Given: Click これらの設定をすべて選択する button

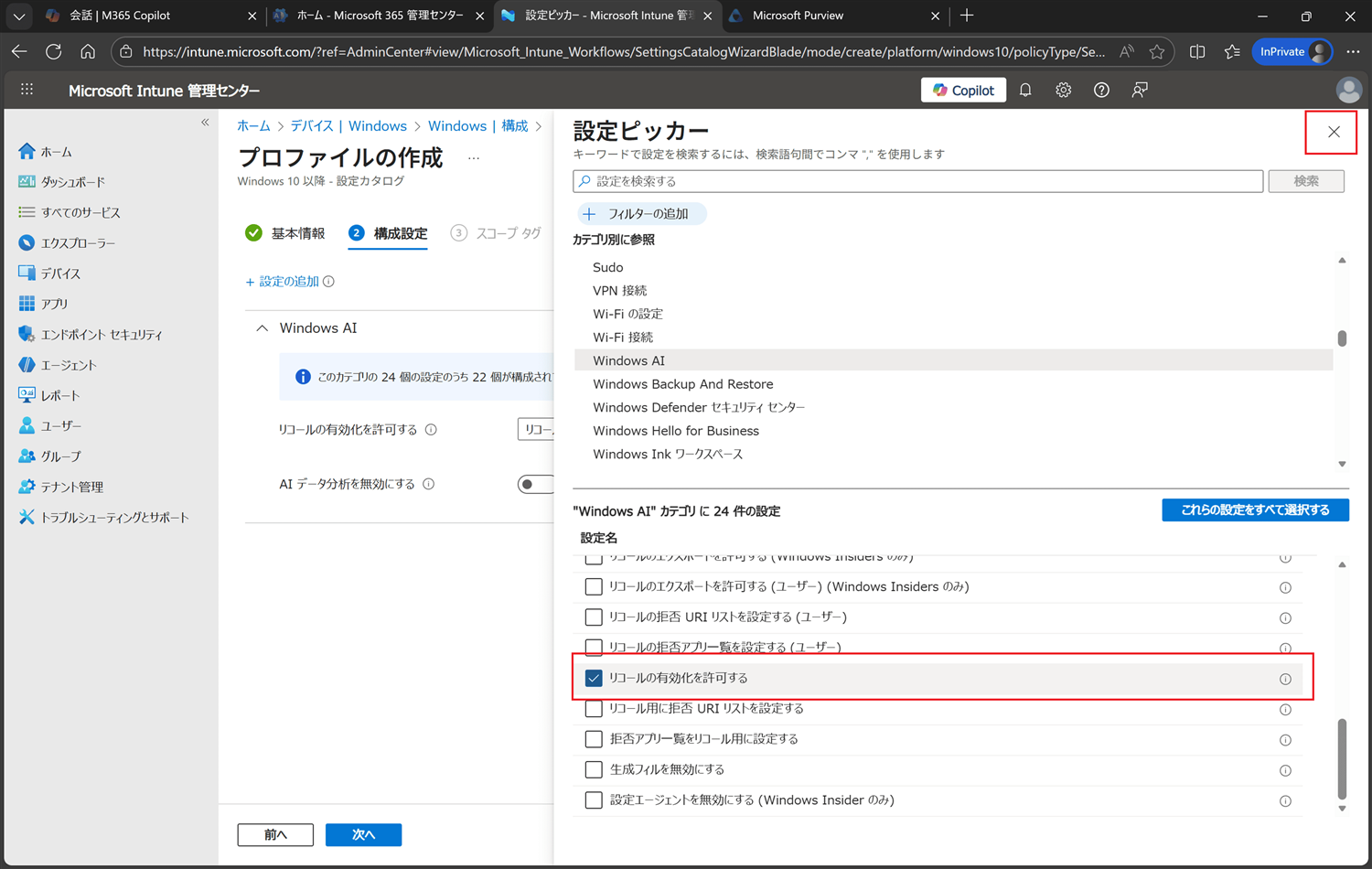Looking at the screenshot, I should [1255, 510].
